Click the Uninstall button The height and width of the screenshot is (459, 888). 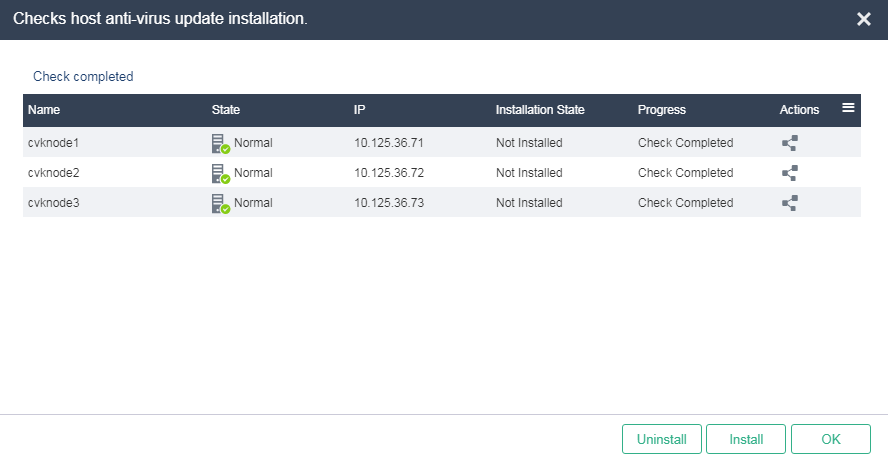661,439
